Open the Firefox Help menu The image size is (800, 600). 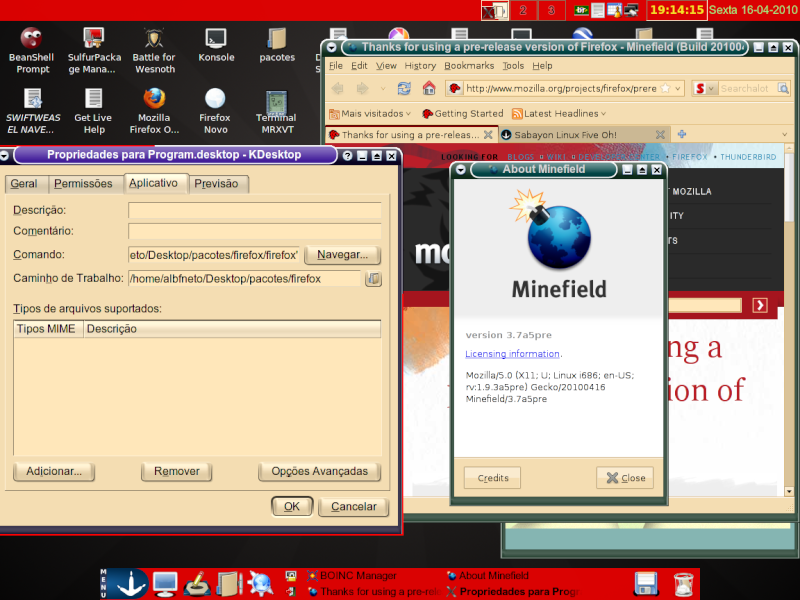point(542,65)
